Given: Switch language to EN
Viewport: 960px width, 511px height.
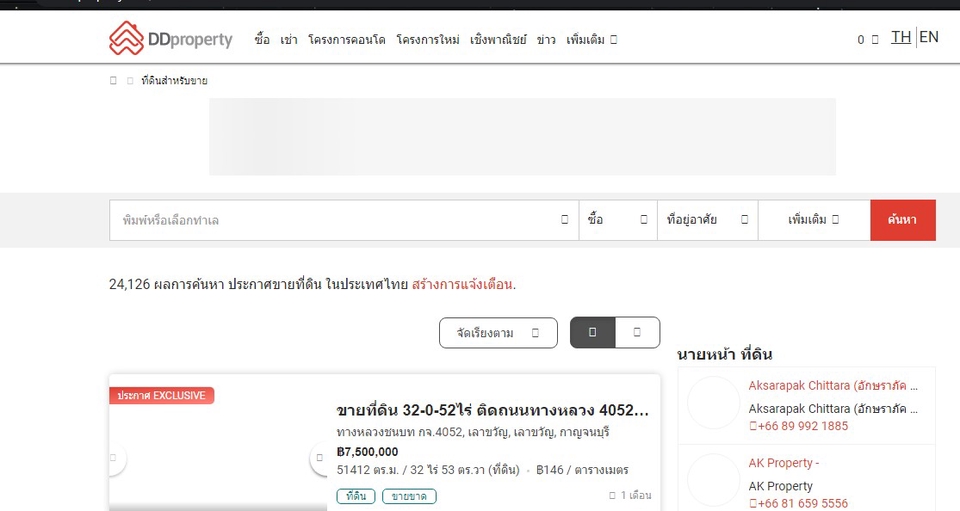Looking at the screenshot, I should (x=929, y=37).
